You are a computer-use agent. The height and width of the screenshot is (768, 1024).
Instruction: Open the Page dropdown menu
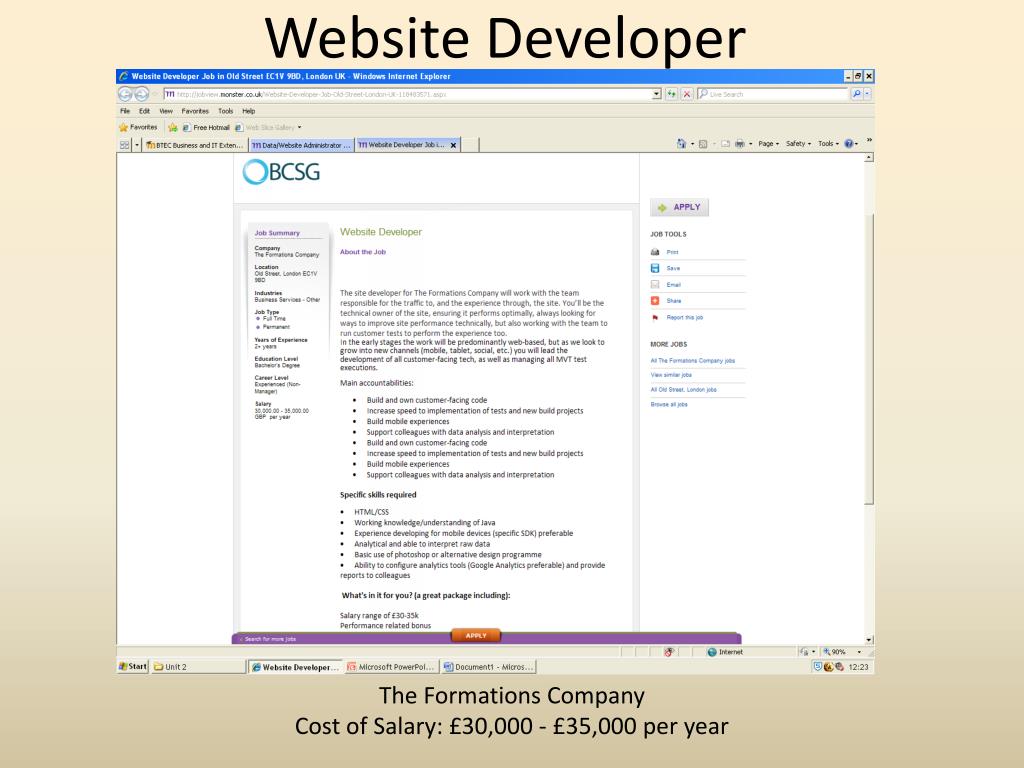(768, 144)
